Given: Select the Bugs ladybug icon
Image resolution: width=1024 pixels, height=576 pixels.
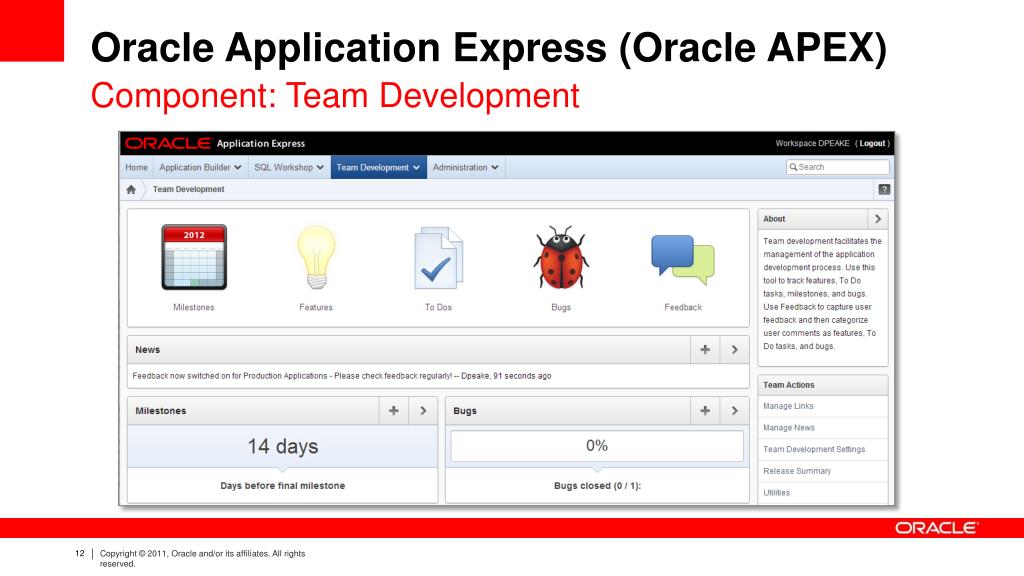Looking at the screenshot, I should click(x=561, y=258).
